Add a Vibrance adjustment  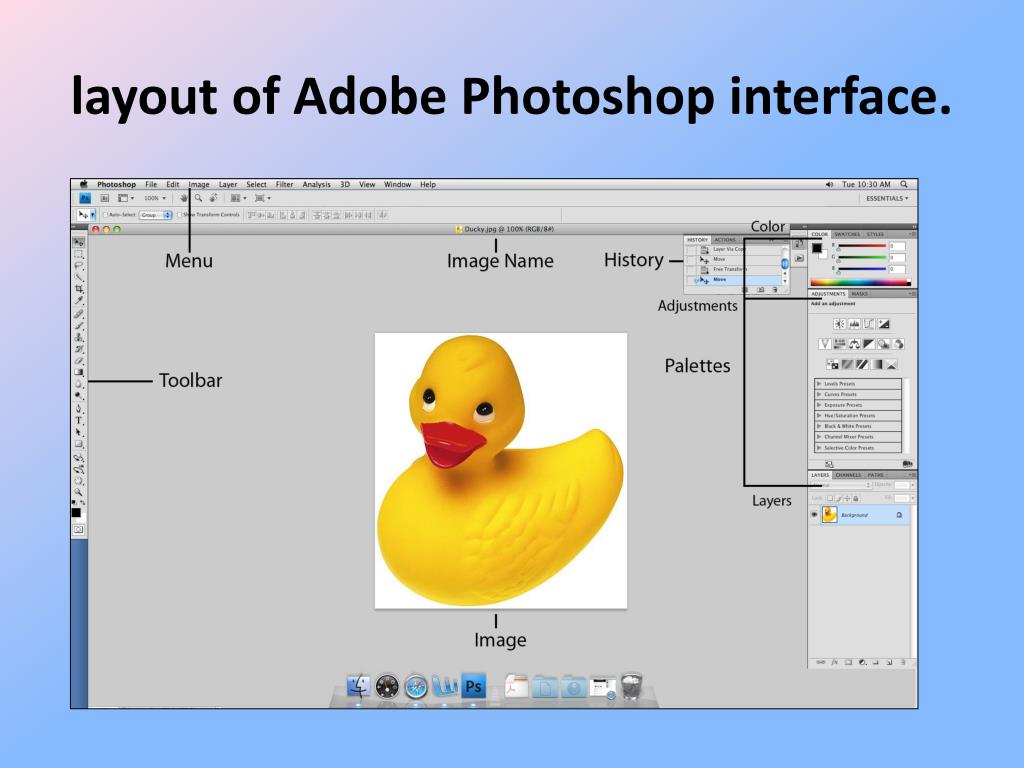point(825,344)
